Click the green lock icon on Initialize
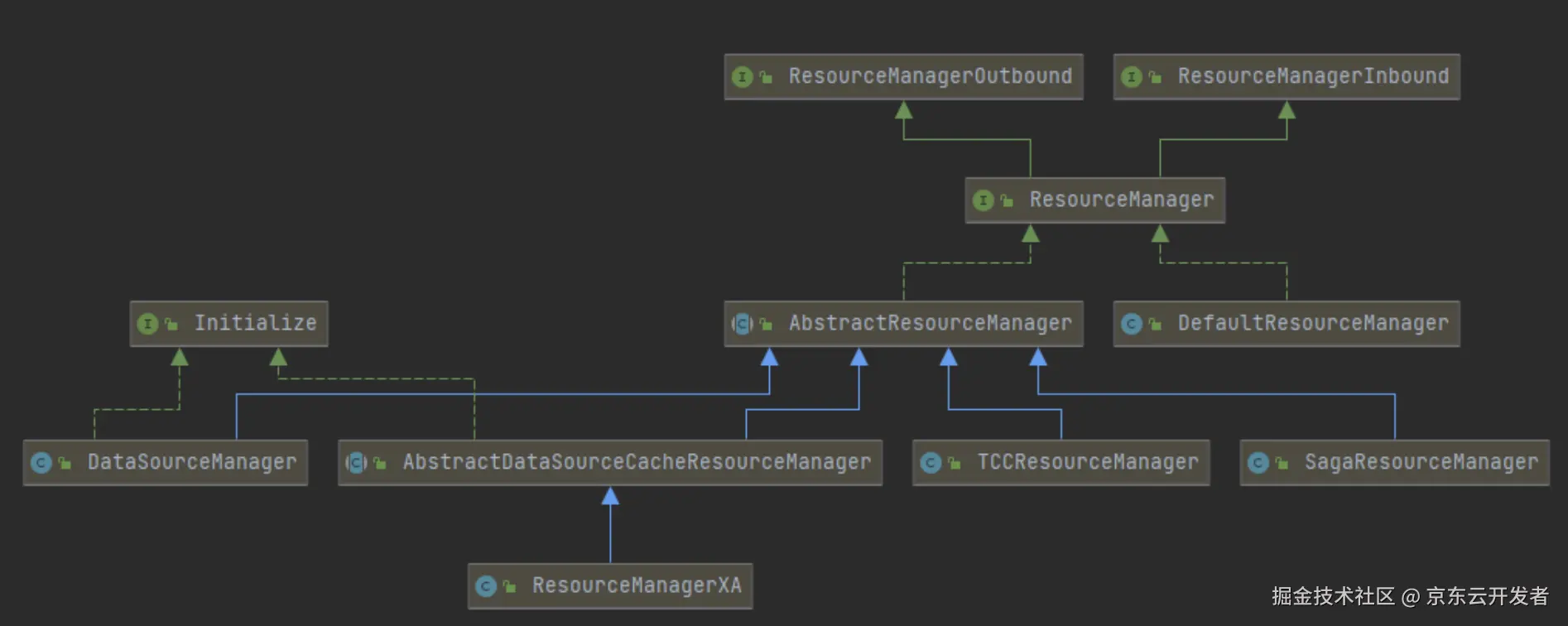This screenshot has height=626, width=1568. [x=171, y=325]
